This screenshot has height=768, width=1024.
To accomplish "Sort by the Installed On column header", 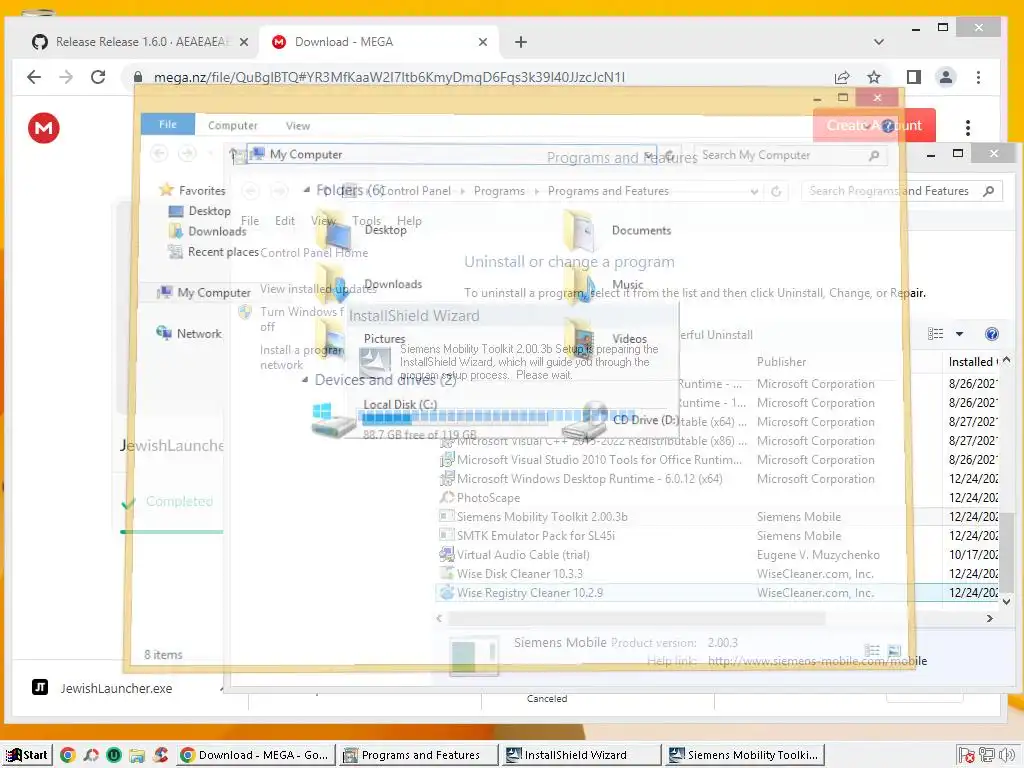I will [x=972, y=361].
